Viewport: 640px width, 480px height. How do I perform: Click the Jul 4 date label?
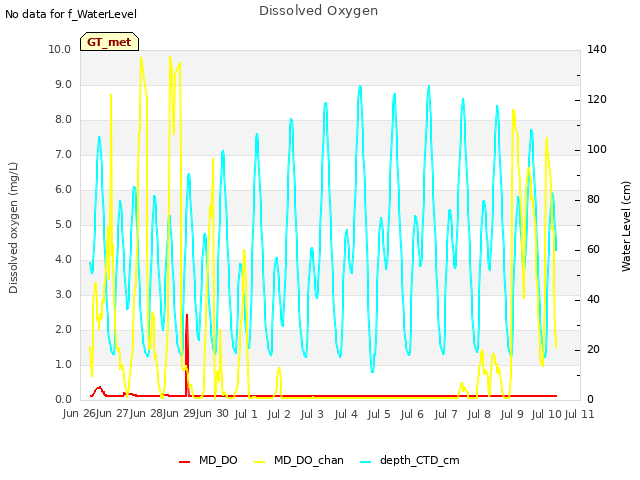(346, 414)
